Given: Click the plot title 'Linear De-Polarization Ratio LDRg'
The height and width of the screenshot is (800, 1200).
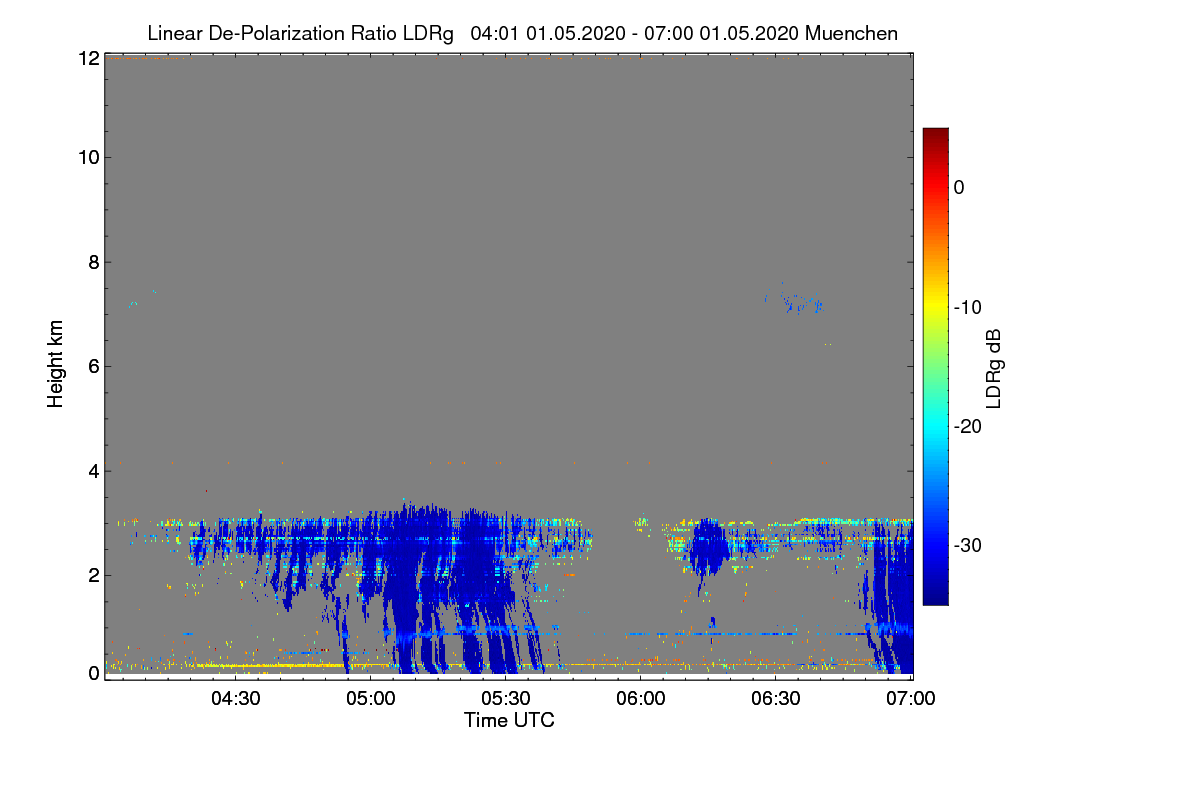Looking at the screenshot, I should pos(300,34).
